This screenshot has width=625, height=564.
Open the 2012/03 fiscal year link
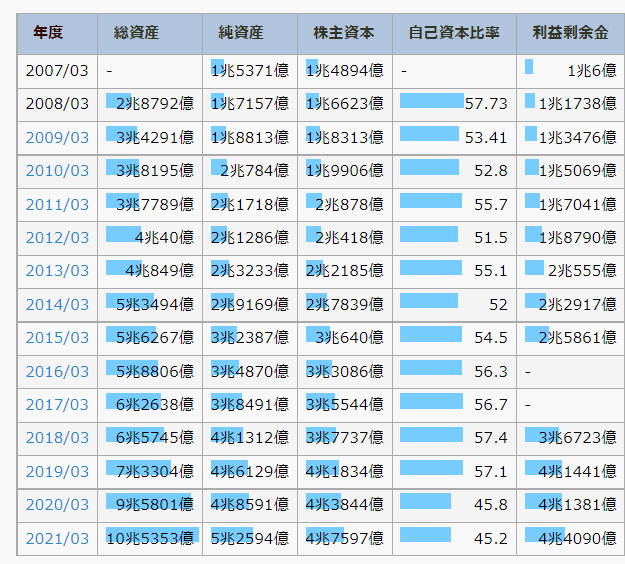coord(57,238)
